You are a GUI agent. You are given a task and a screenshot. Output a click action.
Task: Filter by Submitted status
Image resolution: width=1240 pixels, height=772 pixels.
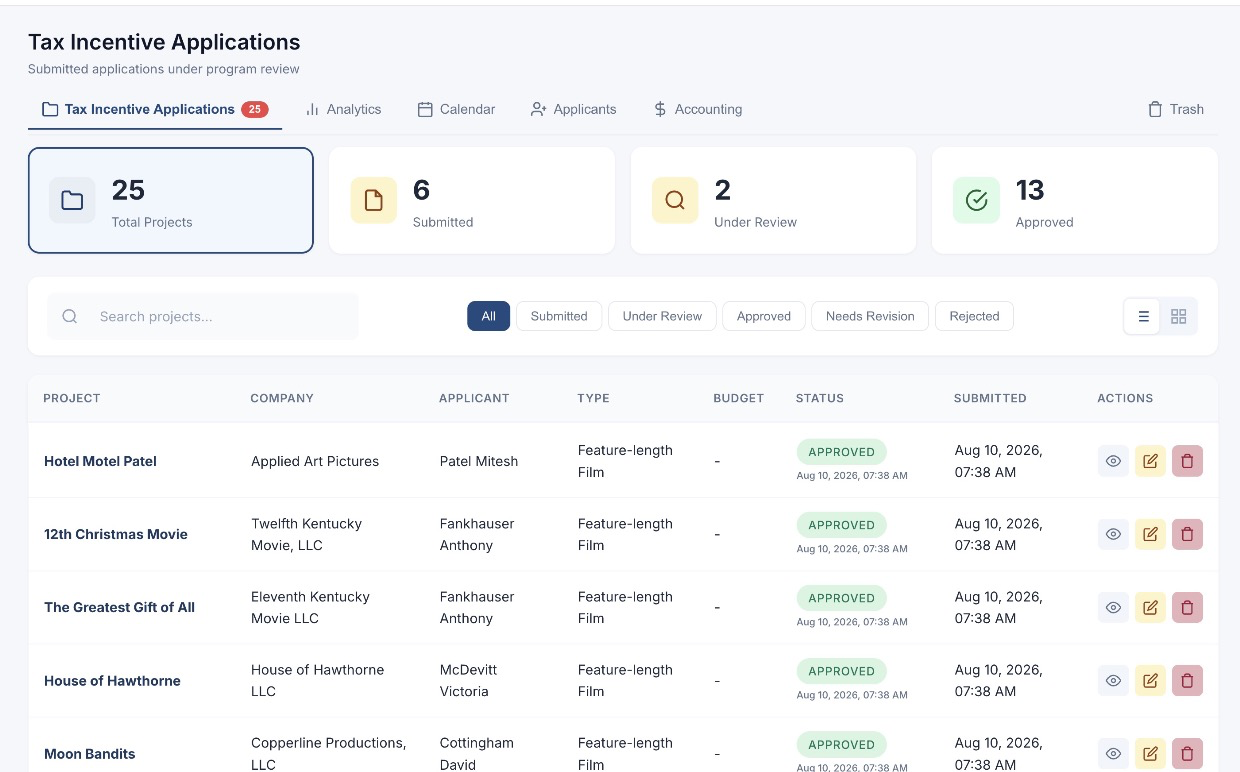click(559, 316)
